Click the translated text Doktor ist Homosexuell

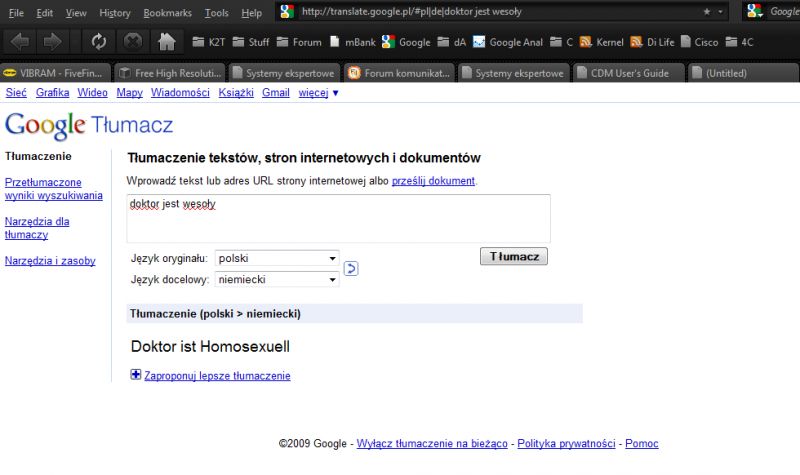[210, 346]
